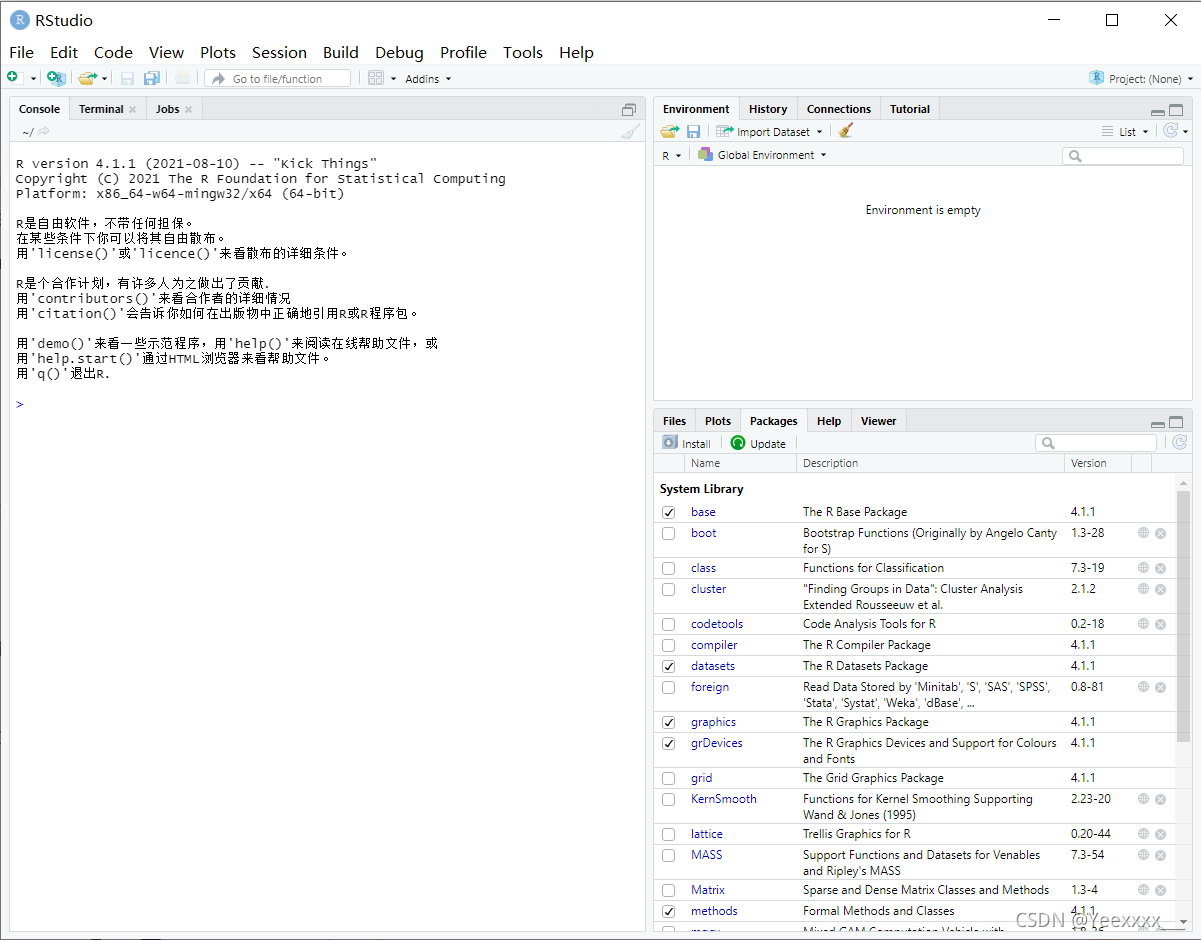The height and width of the screenshot is (940, 1201).
Task: Click the view working directory arrow in Console
Action: tap(44, 131)
